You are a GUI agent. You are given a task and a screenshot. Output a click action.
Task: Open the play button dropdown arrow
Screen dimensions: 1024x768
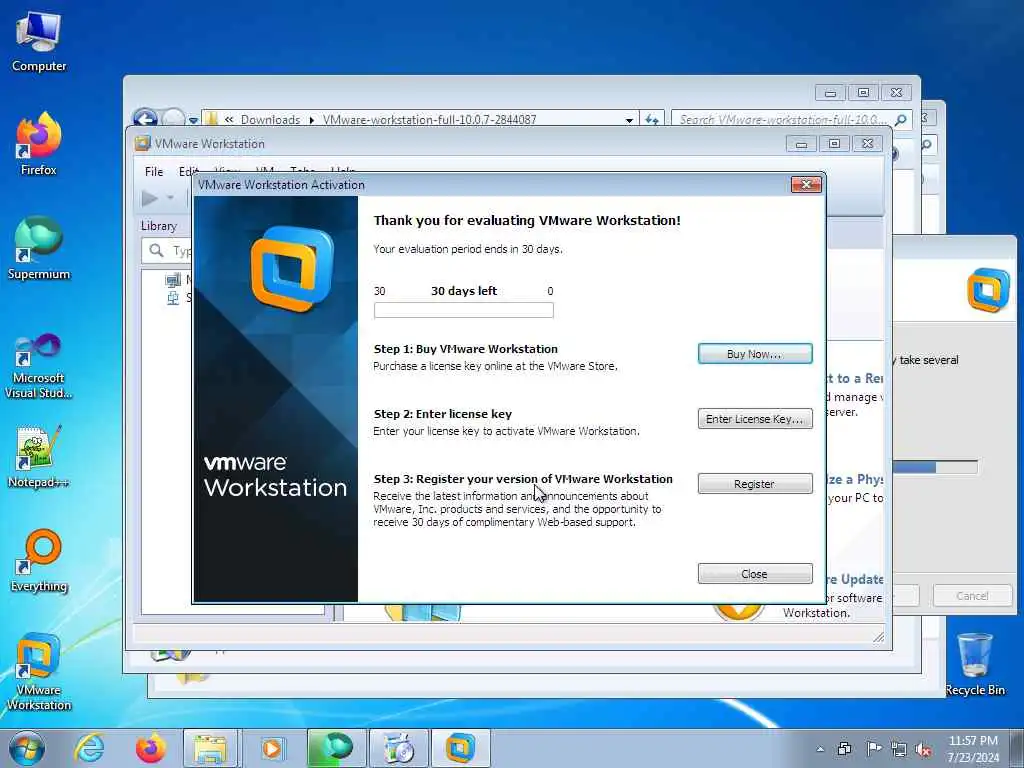(170, 197)
